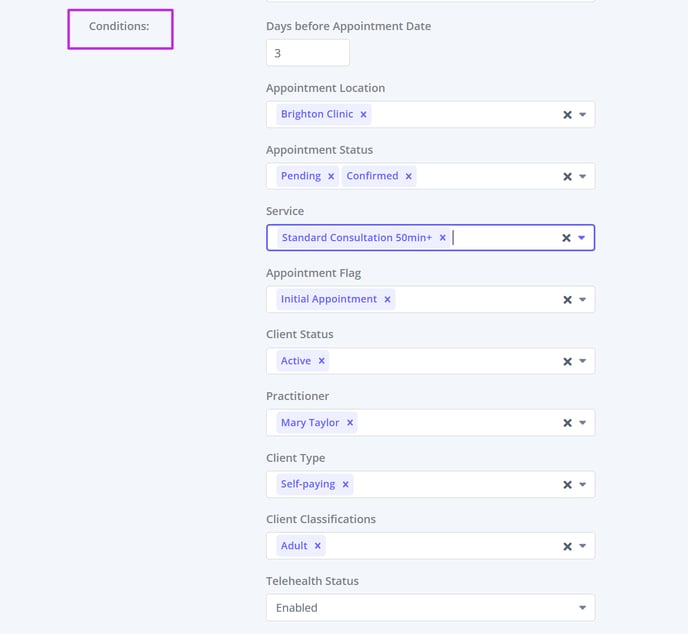Remove the Brighton Clinic location tag
The image size is (688, 634).
363,115
